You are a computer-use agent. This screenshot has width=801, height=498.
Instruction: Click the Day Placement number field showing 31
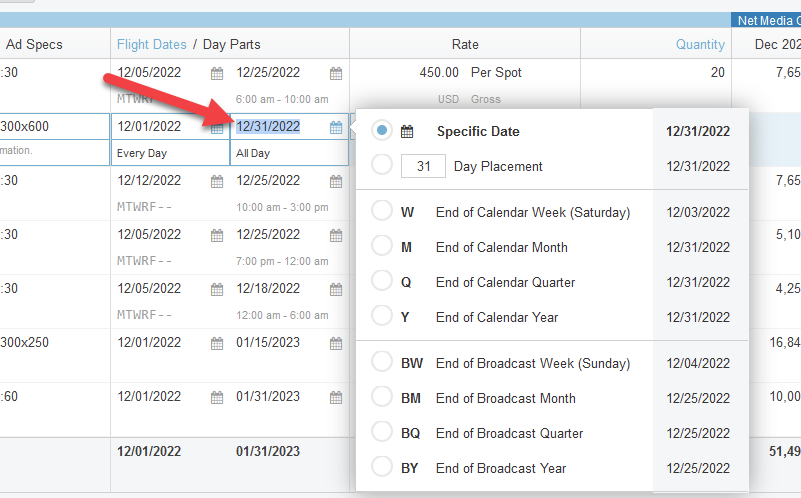[423, 166]
